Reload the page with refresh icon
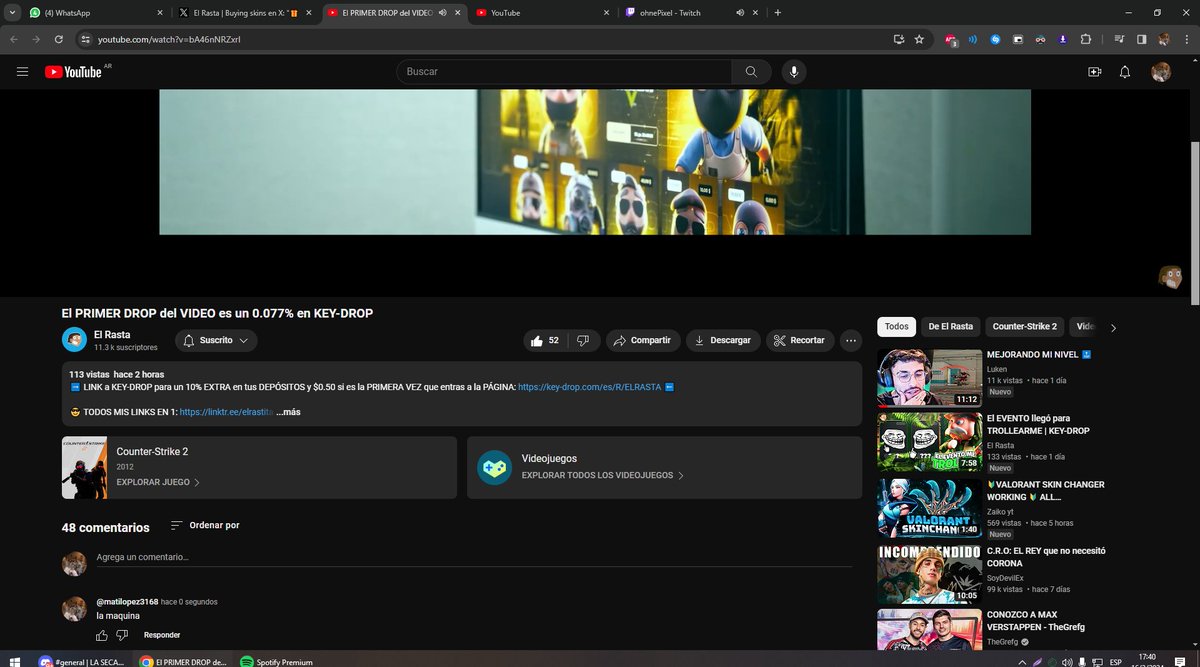The width and height of the screenshot is (1200, 667). click(x=59, y=39)
